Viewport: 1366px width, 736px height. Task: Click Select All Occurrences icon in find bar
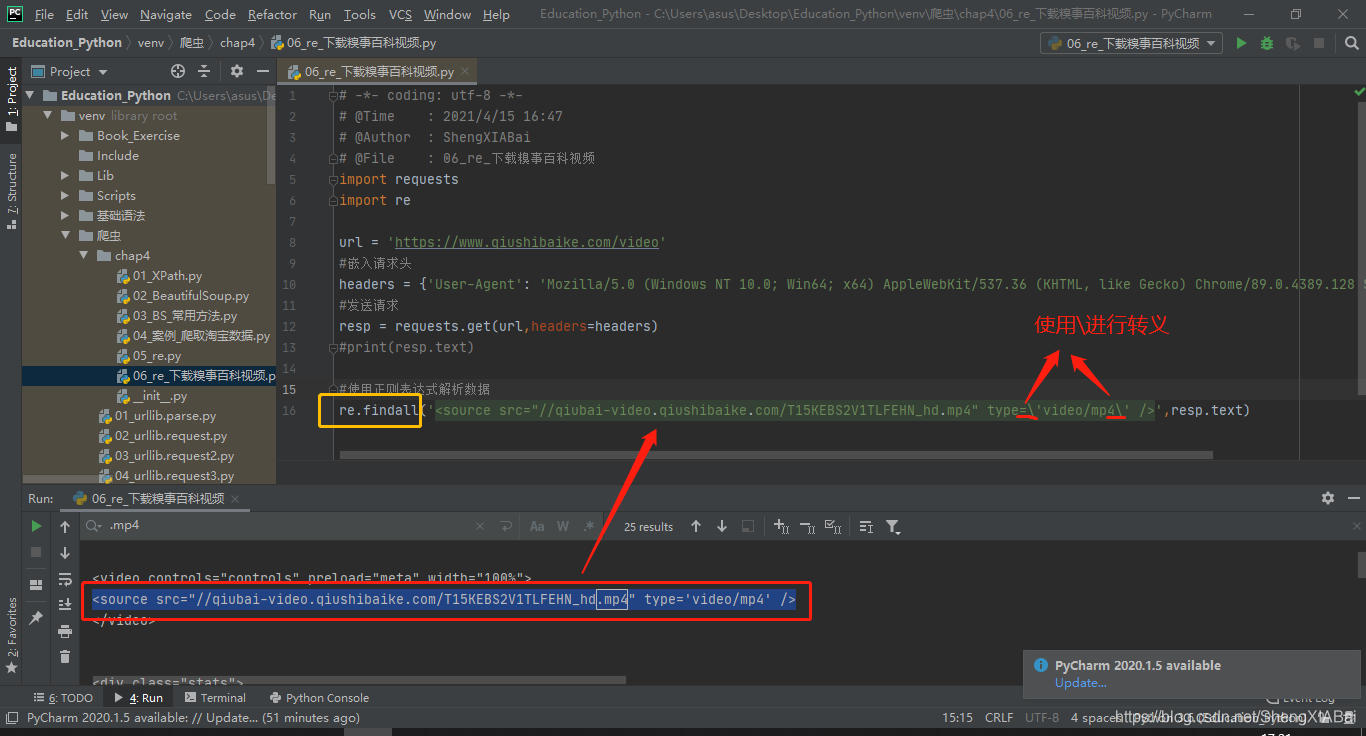[x=832, y=526]
